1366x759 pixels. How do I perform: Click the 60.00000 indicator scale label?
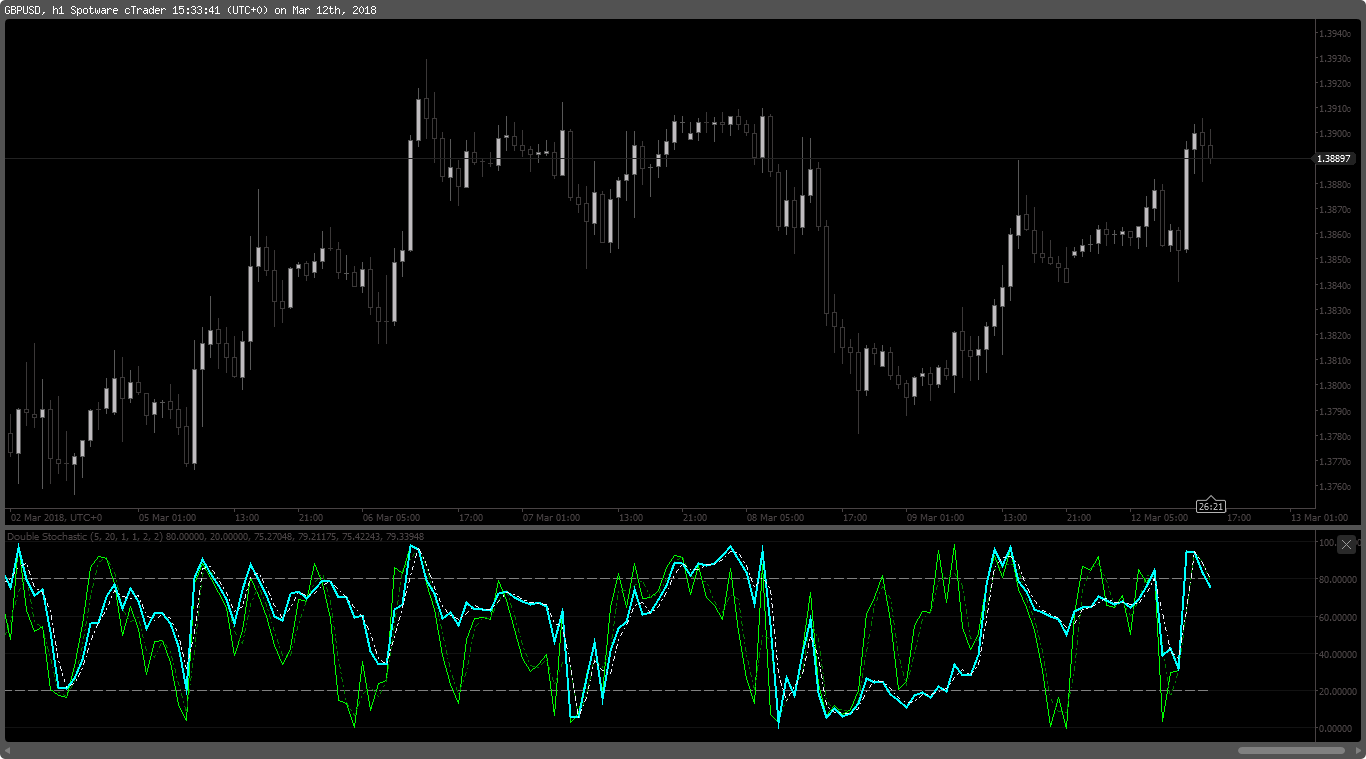coord(1338,617)
